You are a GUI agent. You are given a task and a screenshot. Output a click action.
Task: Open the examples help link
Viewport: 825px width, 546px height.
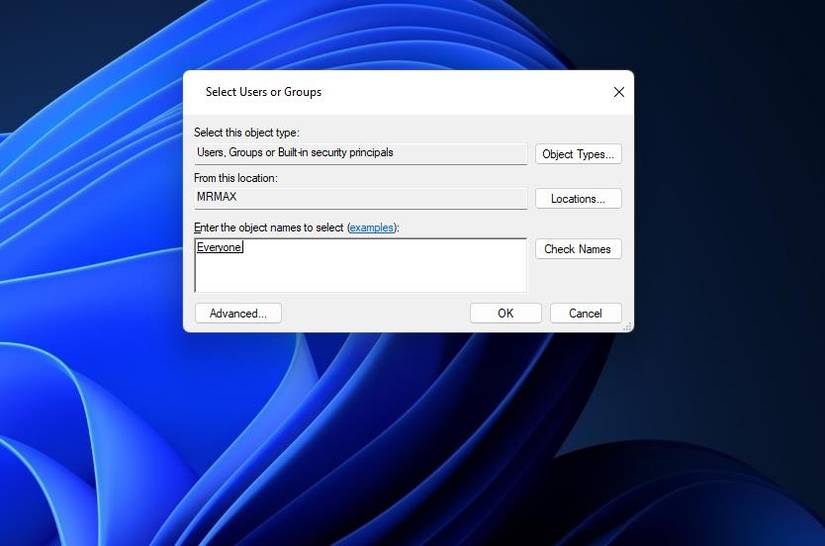click(371, 227)
